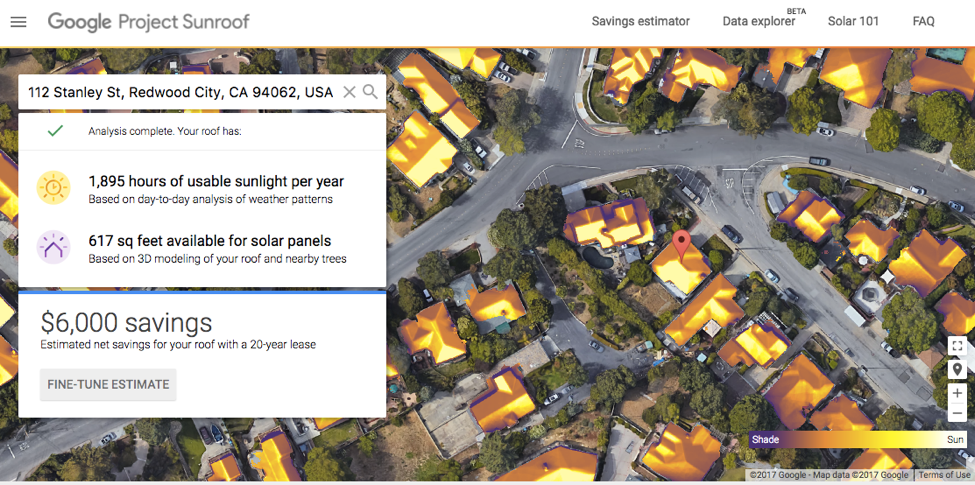The image size is (975, 485).
Task: Click the magnifying glass search icon
Action: click(370, 92)
